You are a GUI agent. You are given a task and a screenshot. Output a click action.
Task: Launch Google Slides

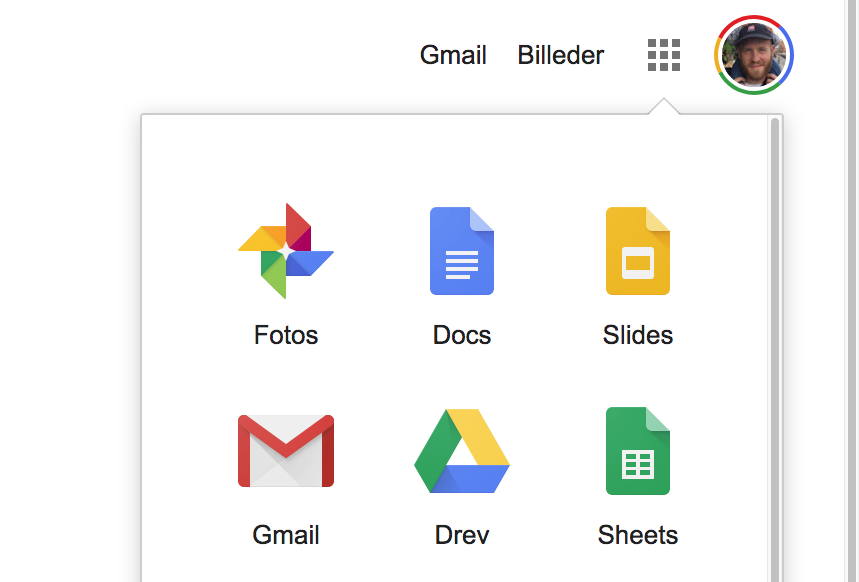[x=638, y=250]
